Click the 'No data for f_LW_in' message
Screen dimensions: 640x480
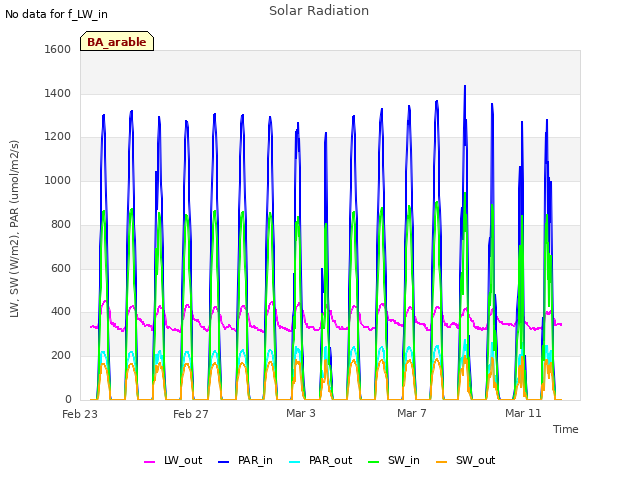click(x=56, y=14)
